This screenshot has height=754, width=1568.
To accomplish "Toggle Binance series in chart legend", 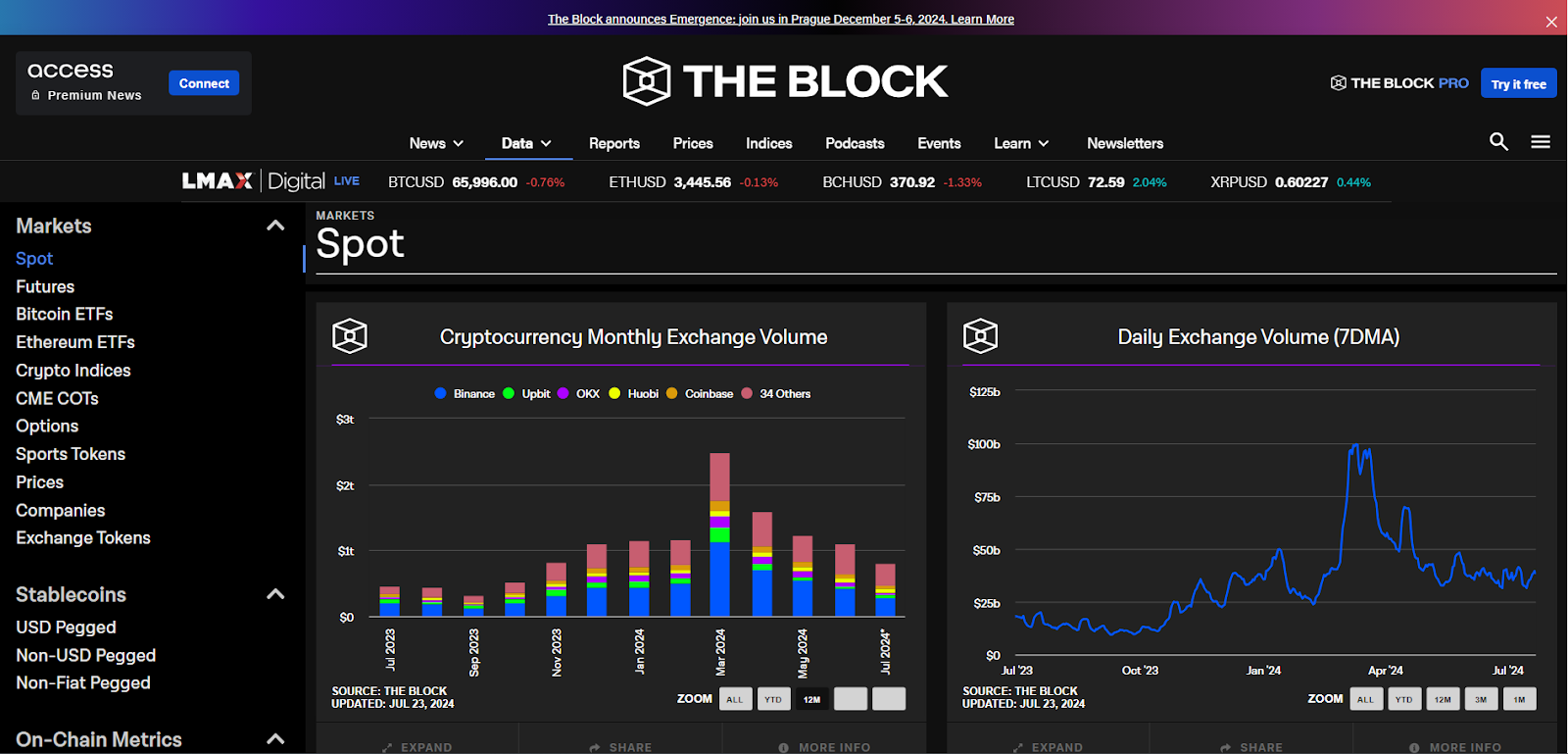I will [465, 393].
